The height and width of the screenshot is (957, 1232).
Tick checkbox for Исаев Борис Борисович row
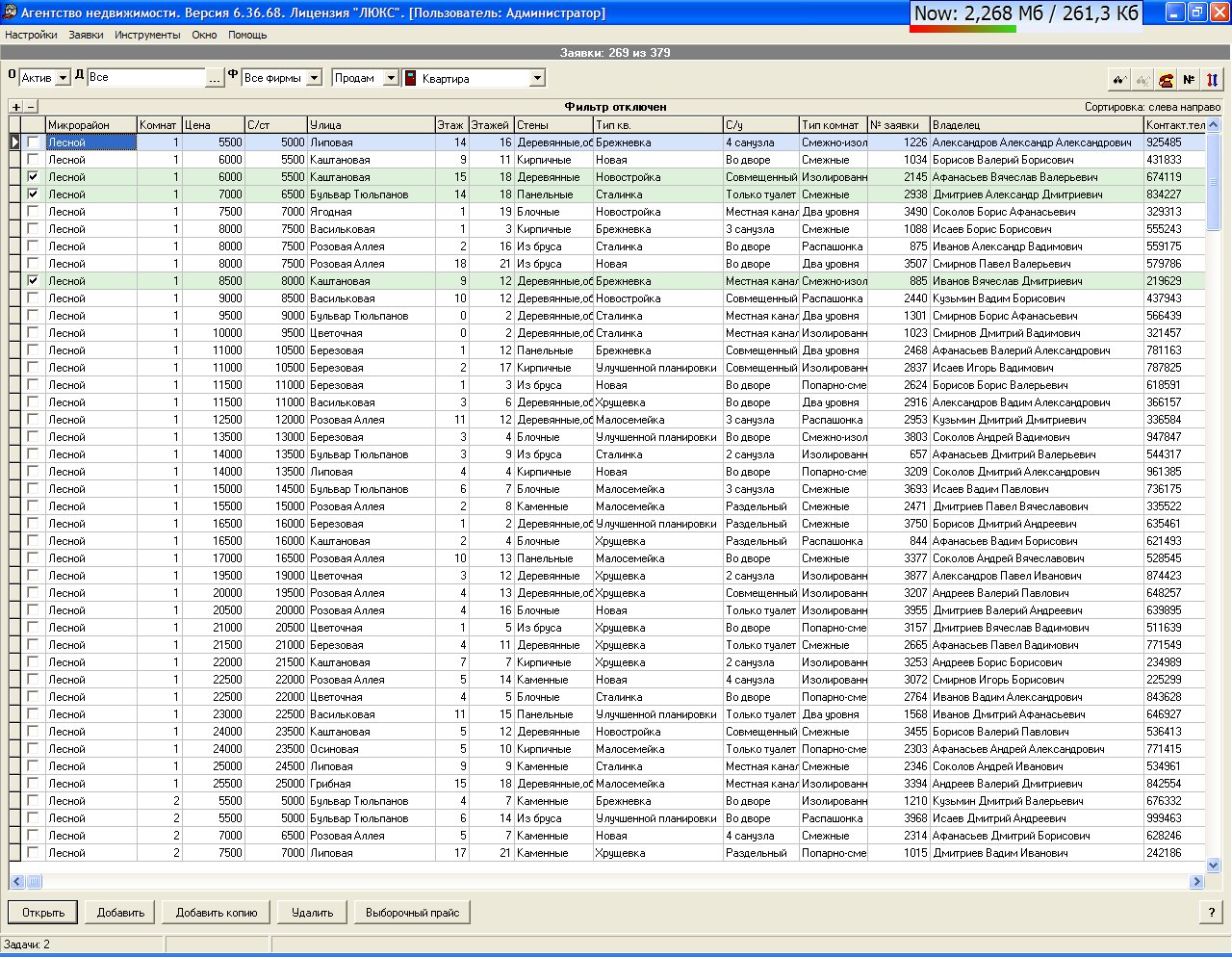click(34, 229)
